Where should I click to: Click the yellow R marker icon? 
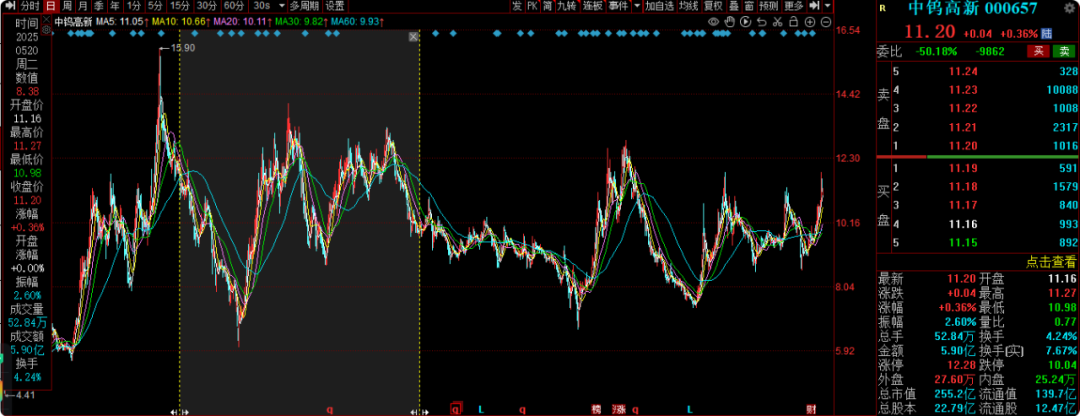[883, 9]
